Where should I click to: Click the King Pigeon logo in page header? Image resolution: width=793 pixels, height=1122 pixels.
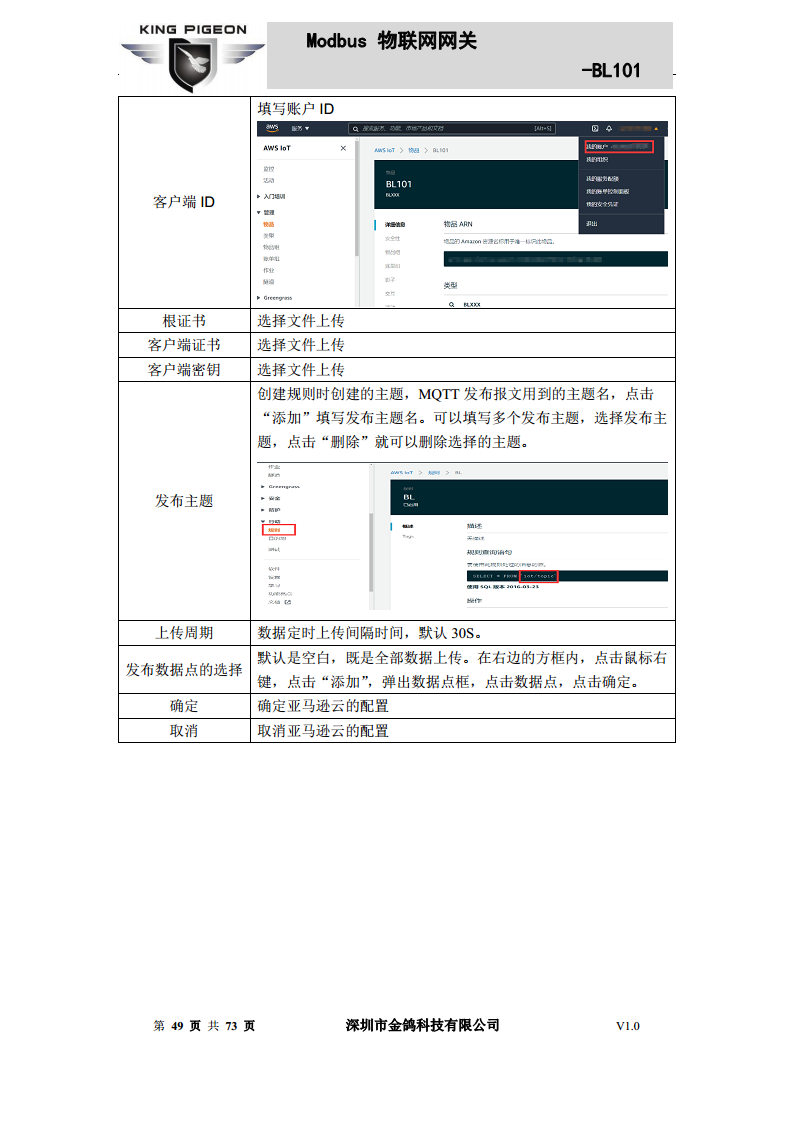[193, 58]
